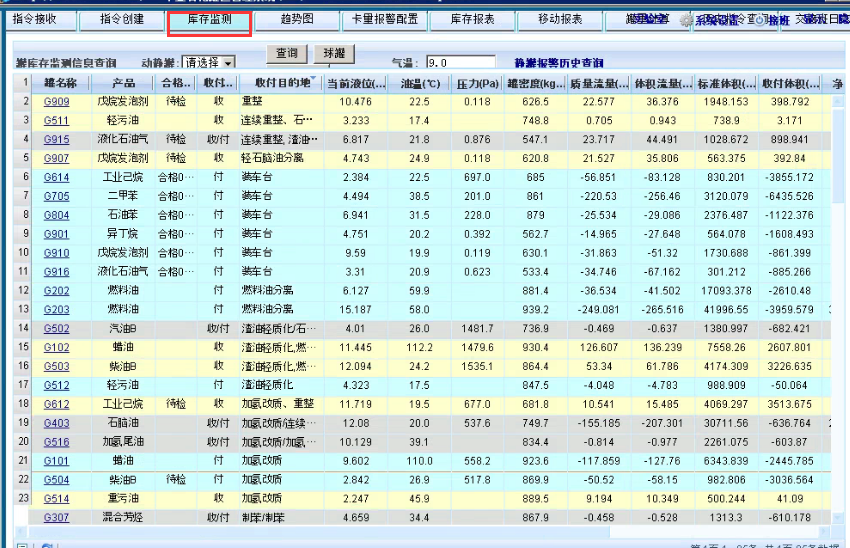Screen dimensions: 850x548
Task: Open tank G901 link
Action: (56, 235)
